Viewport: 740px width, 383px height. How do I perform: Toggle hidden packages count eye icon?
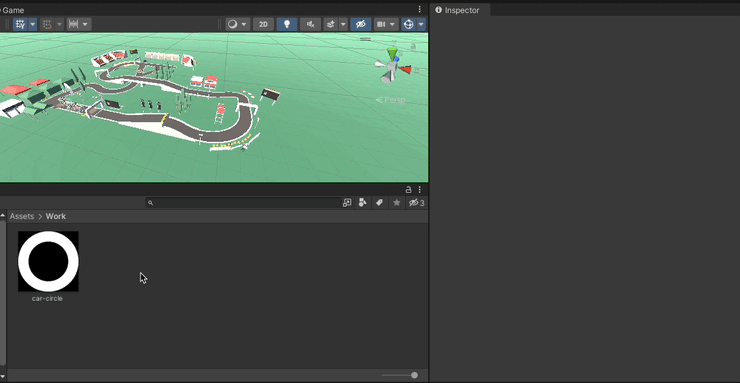(x=416, y=203)
